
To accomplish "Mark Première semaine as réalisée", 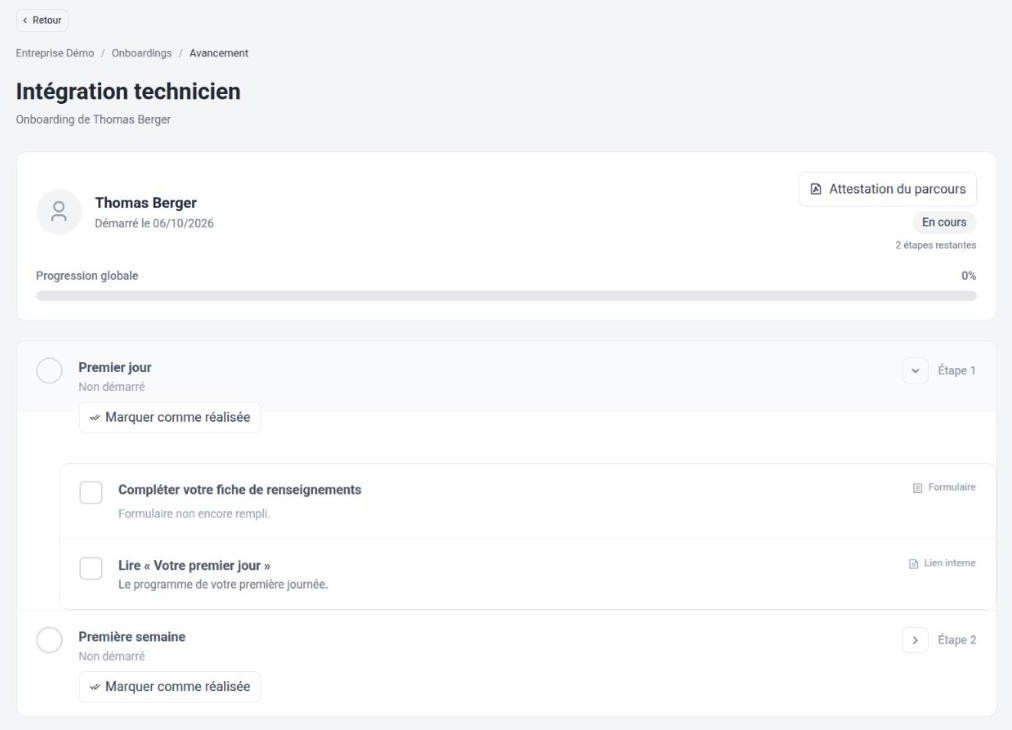I will 170,687.
